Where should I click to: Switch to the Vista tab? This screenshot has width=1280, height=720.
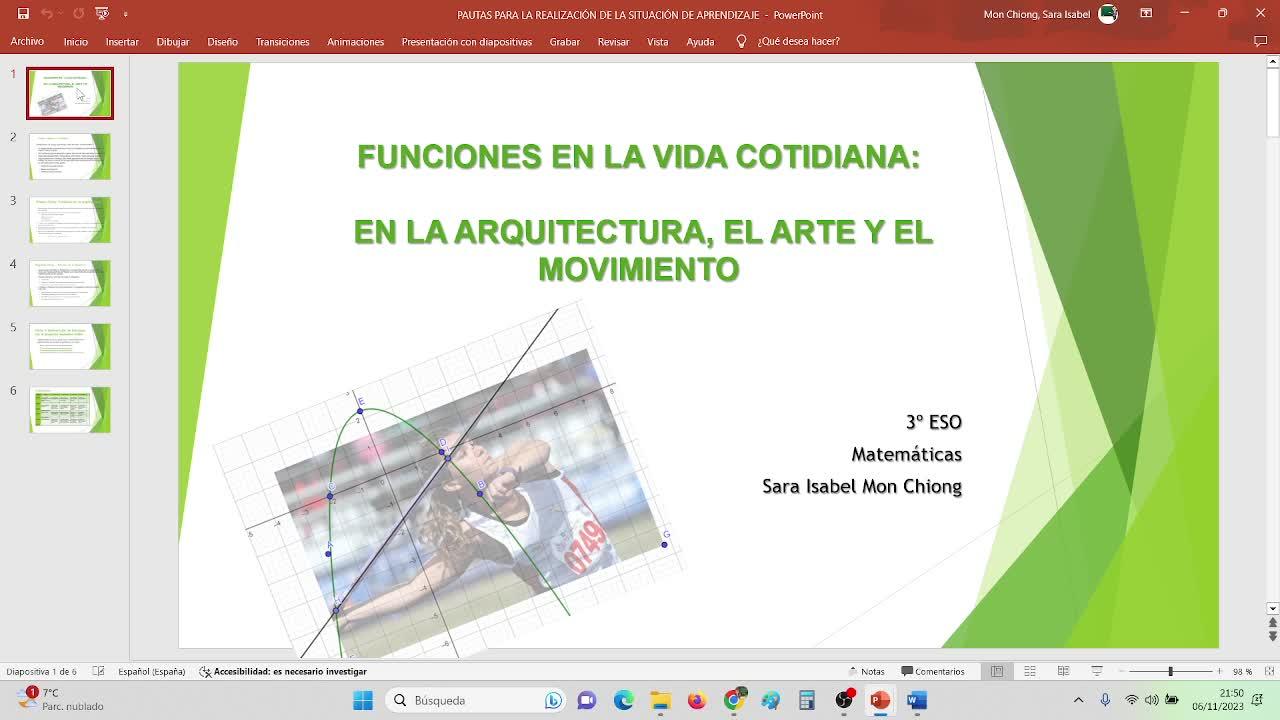click(x=657, y=42)
